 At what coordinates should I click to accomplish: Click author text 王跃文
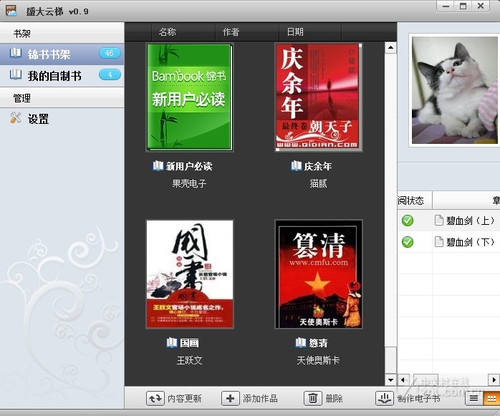(189, 360)
